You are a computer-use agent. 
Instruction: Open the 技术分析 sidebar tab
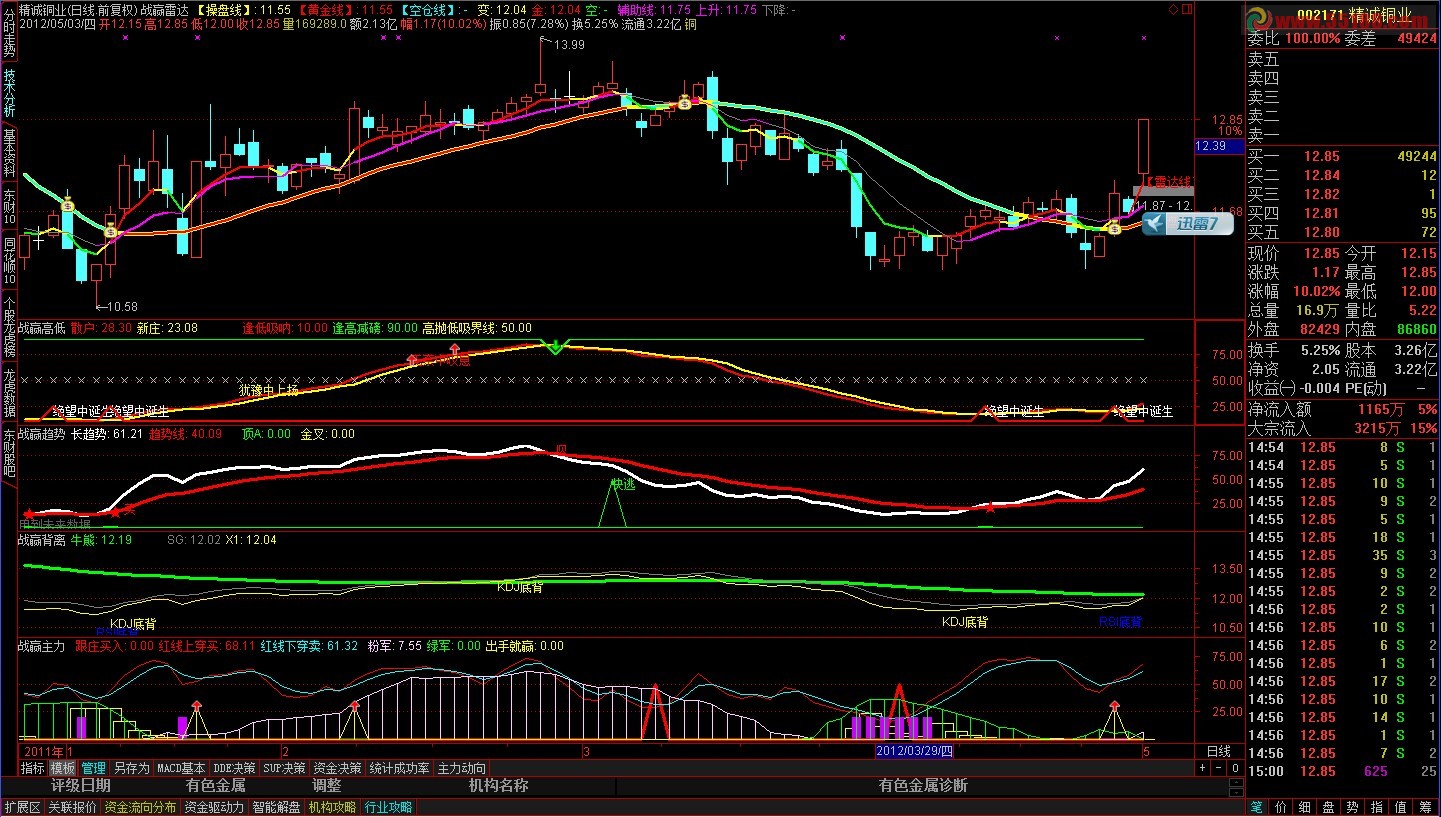click(x=9, y=93)
